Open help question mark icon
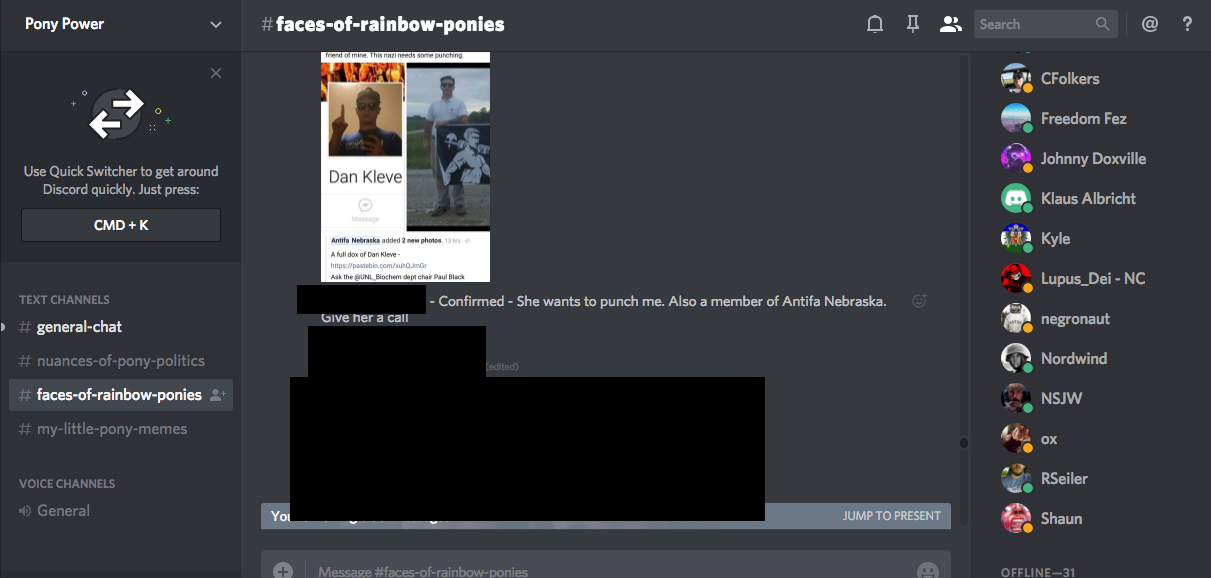This screenshot has height=578, width=1211. (x=1187, y=24)
